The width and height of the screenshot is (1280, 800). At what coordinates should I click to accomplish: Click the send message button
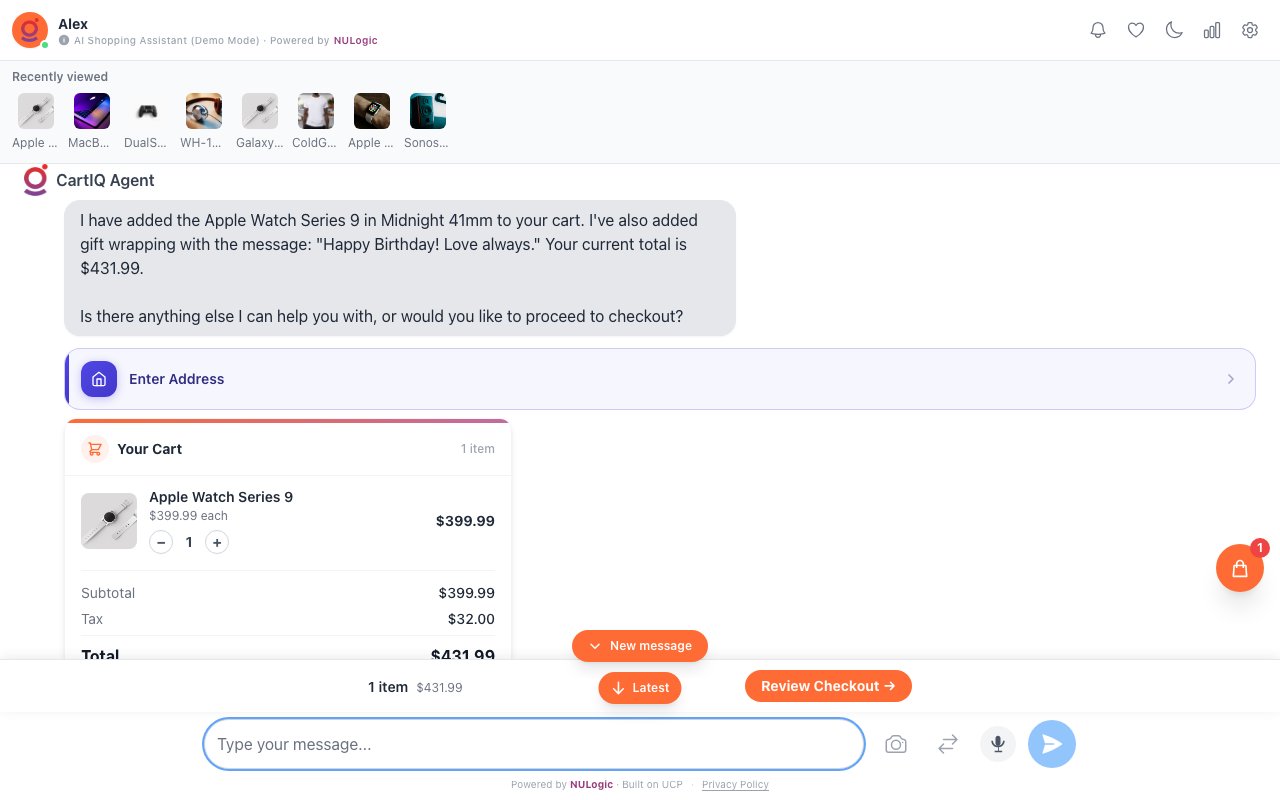[1052, 744]
